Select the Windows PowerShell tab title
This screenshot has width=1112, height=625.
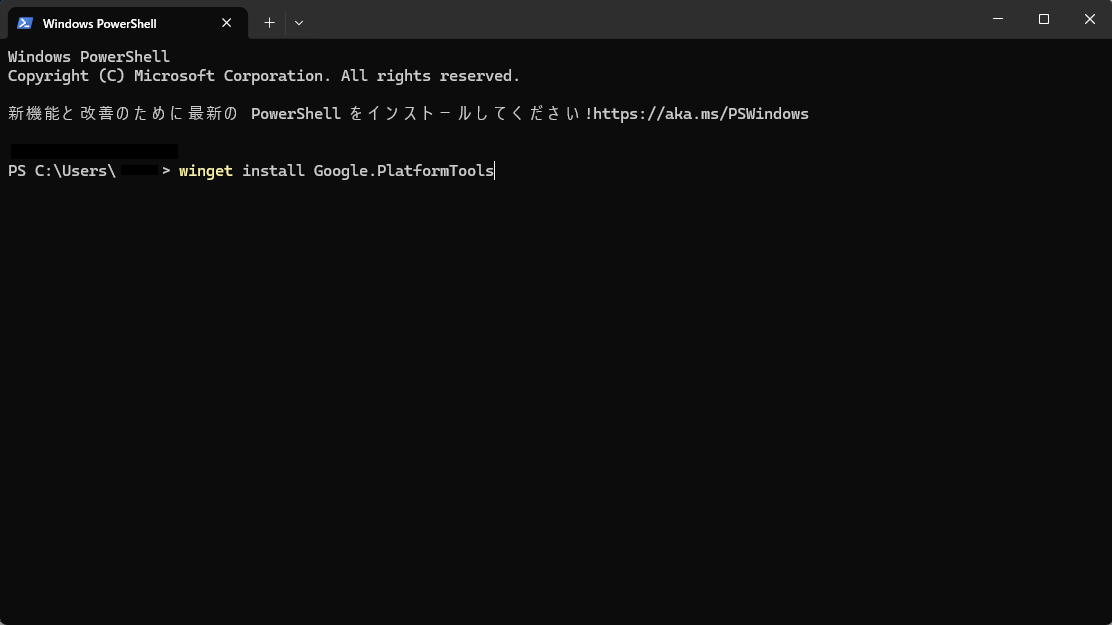pyautogui.click(x=99, y=23)
